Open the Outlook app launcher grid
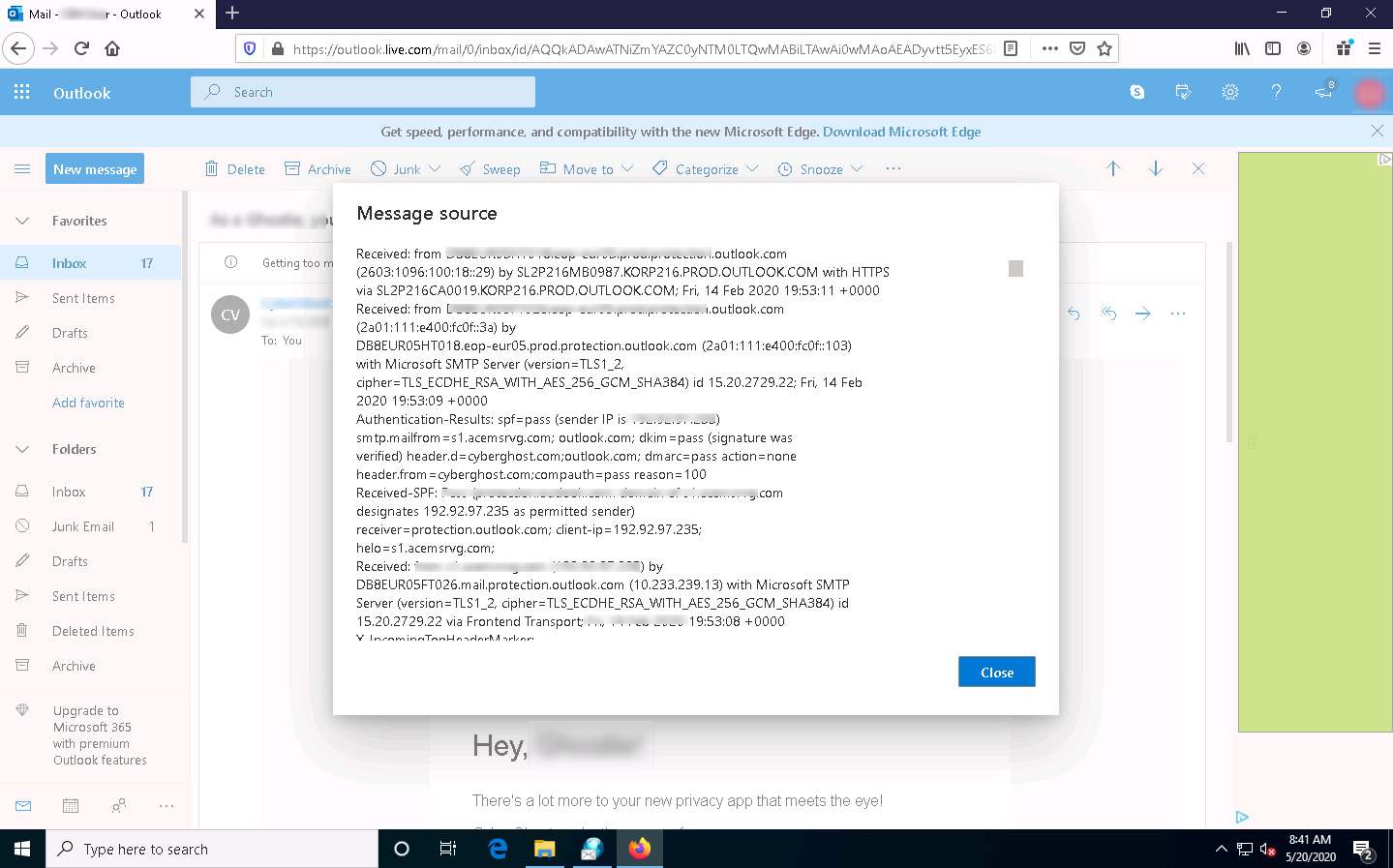 (22, 92)
